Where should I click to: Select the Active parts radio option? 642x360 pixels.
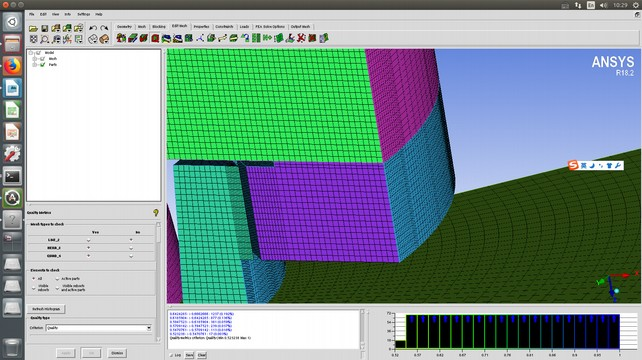57,278
